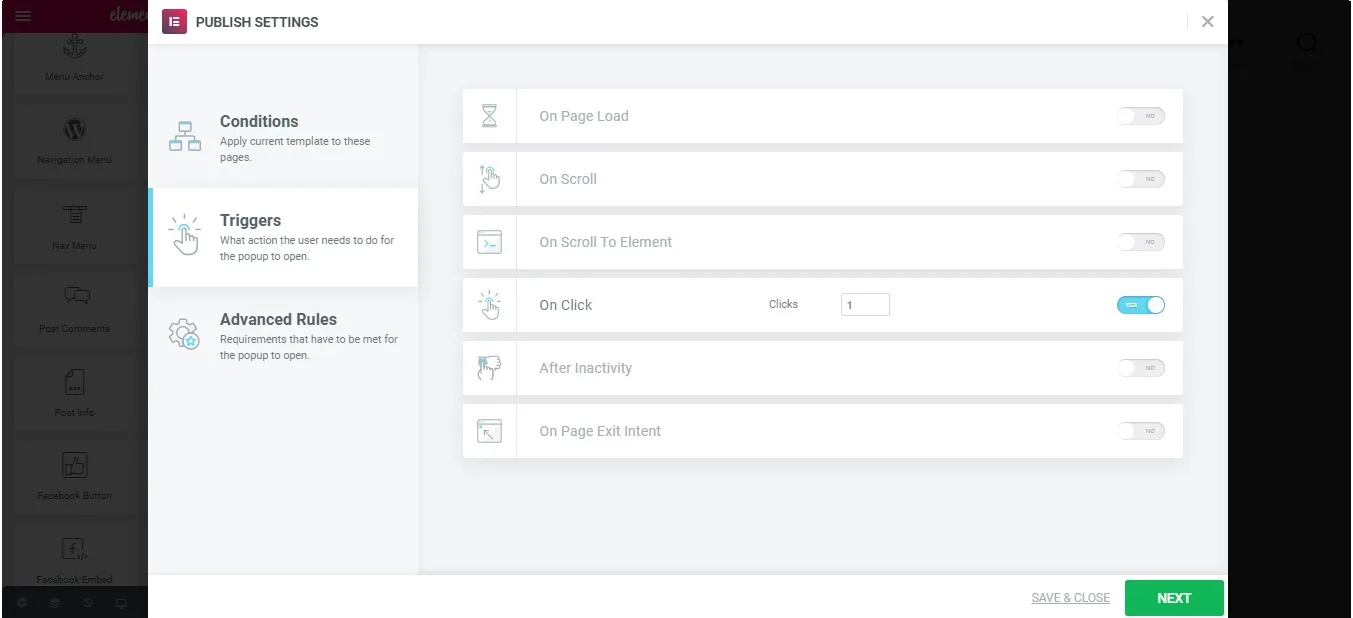The width and height of the screenshot is (1353, 618).
Task: Select the Post Info widget
Action: 74,393
